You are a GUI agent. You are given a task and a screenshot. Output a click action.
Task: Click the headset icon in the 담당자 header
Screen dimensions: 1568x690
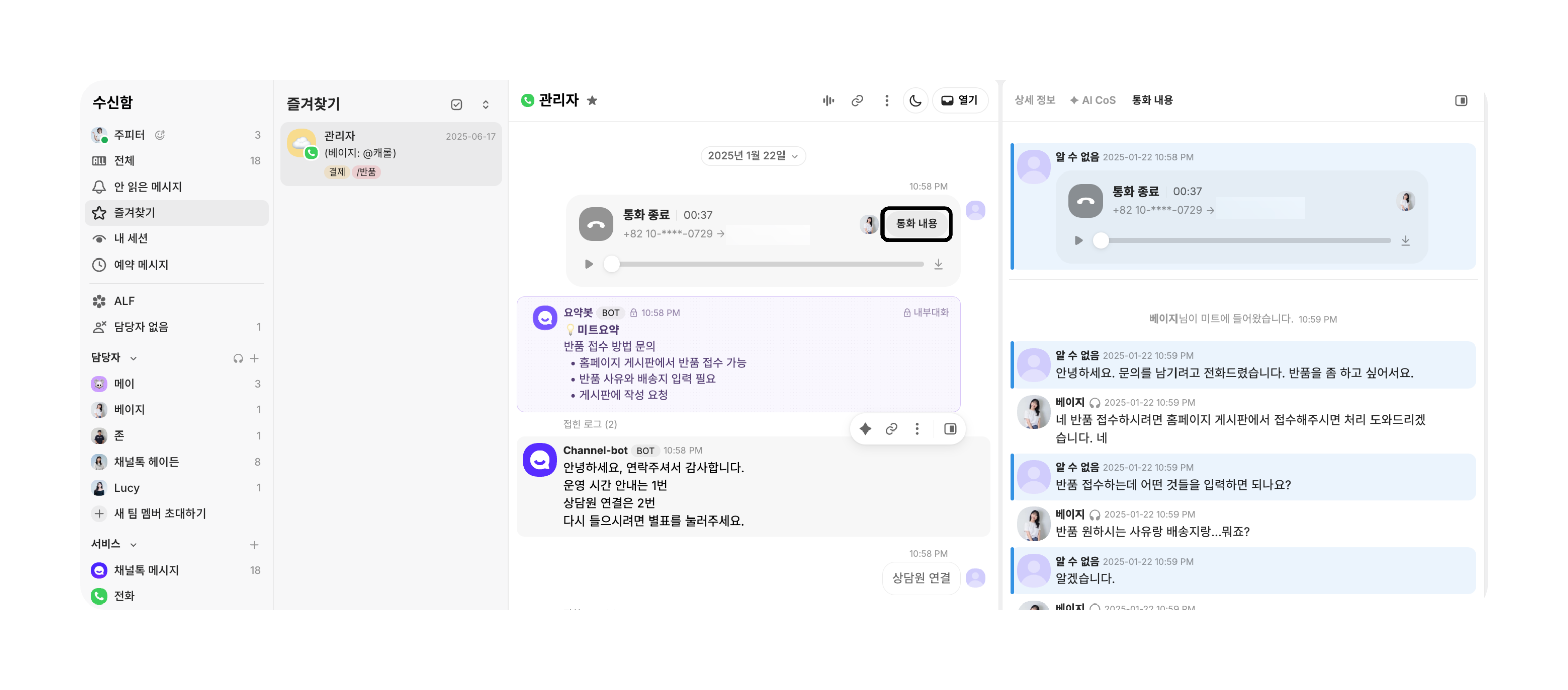point(238,358)
